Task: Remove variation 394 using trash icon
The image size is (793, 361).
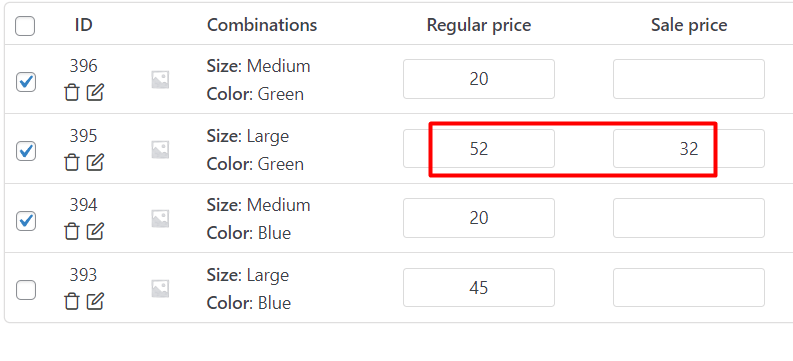Action: point(72,232)
